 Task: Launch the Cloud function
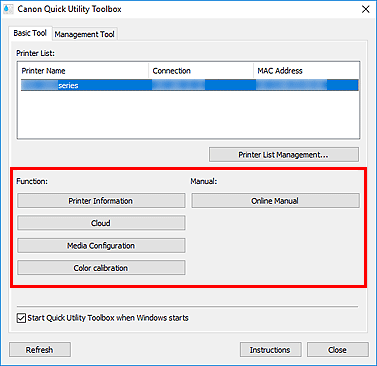[x=101, y=223]
